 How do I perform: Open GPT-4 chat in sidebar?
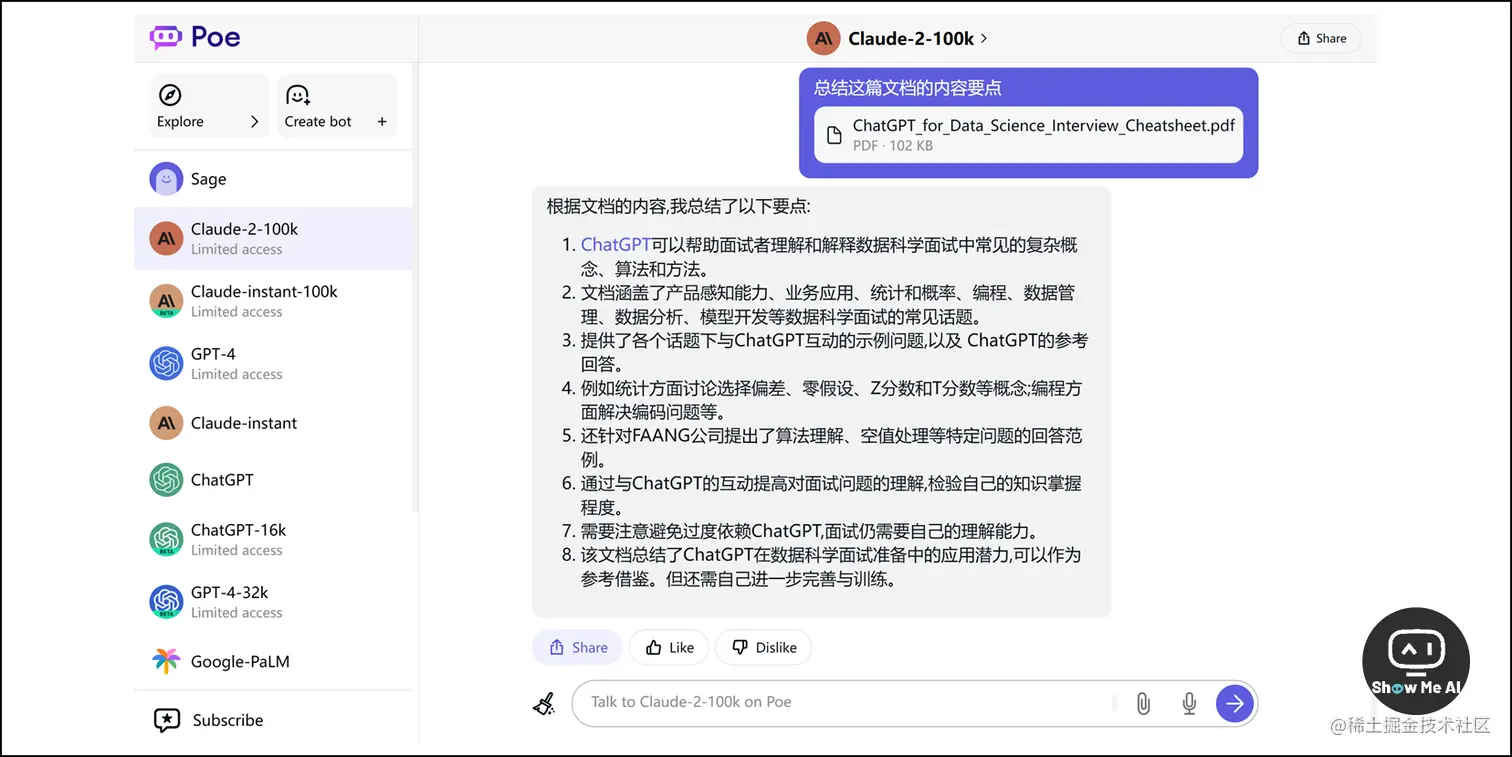coord(273,363)
